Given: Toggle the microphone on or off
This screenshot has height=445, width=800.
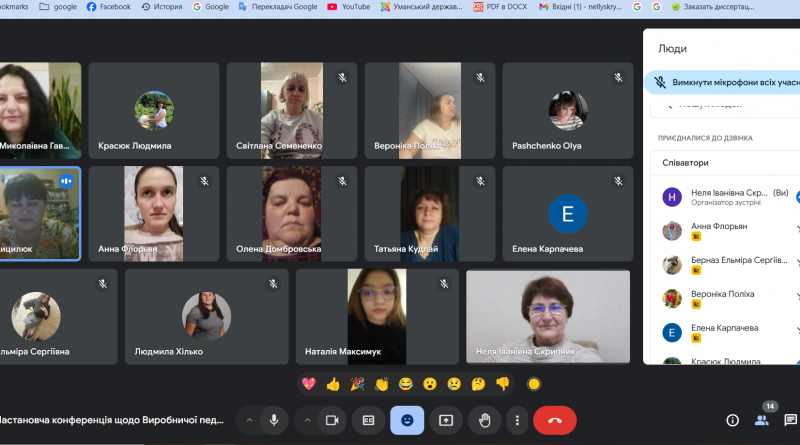Looking at the screenshot, I should pos(274,420).
